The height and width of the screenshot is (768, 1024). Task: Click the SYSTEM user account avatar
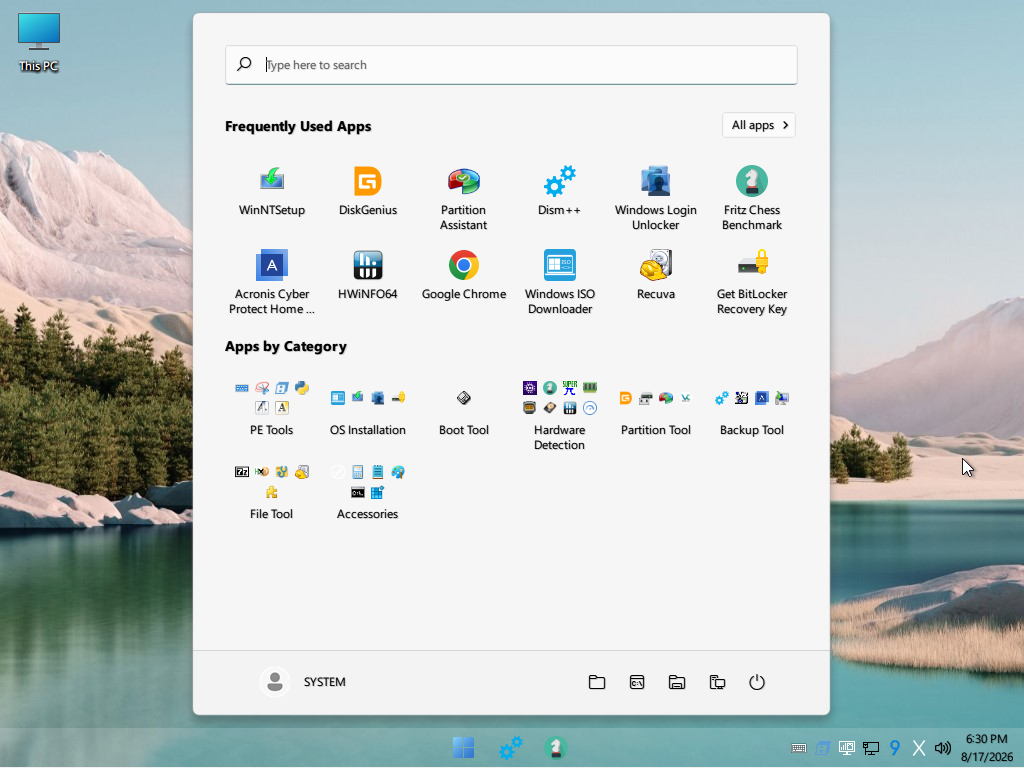tap(275, 682)
